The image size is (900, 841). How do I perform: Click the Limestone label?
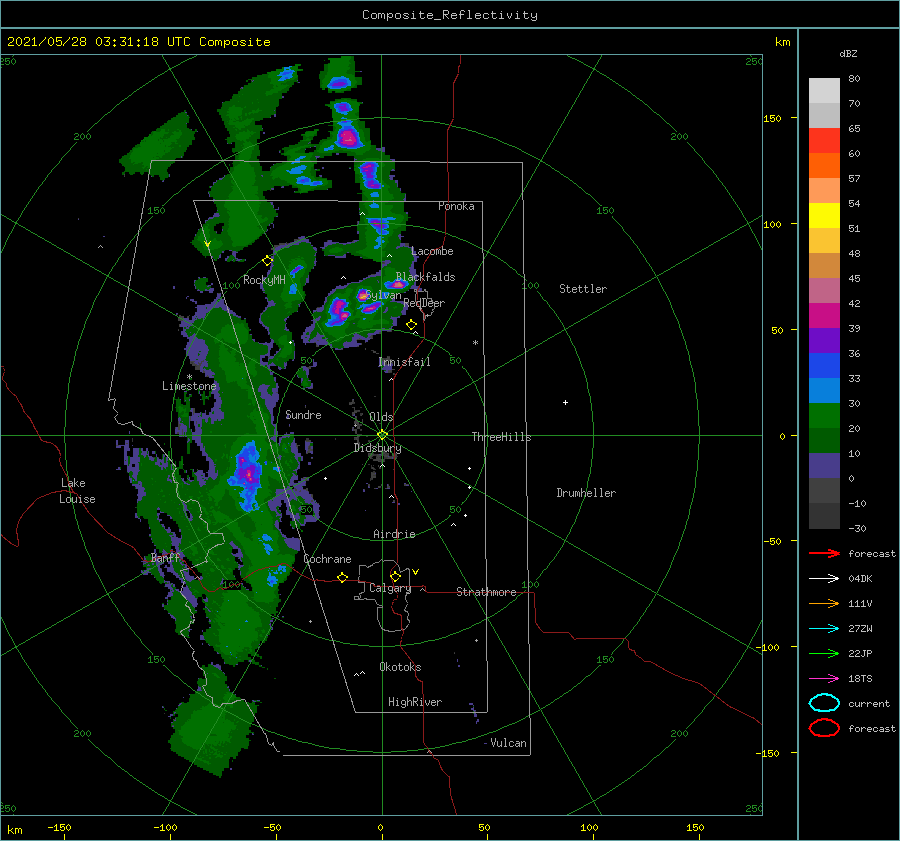(189, 386)
